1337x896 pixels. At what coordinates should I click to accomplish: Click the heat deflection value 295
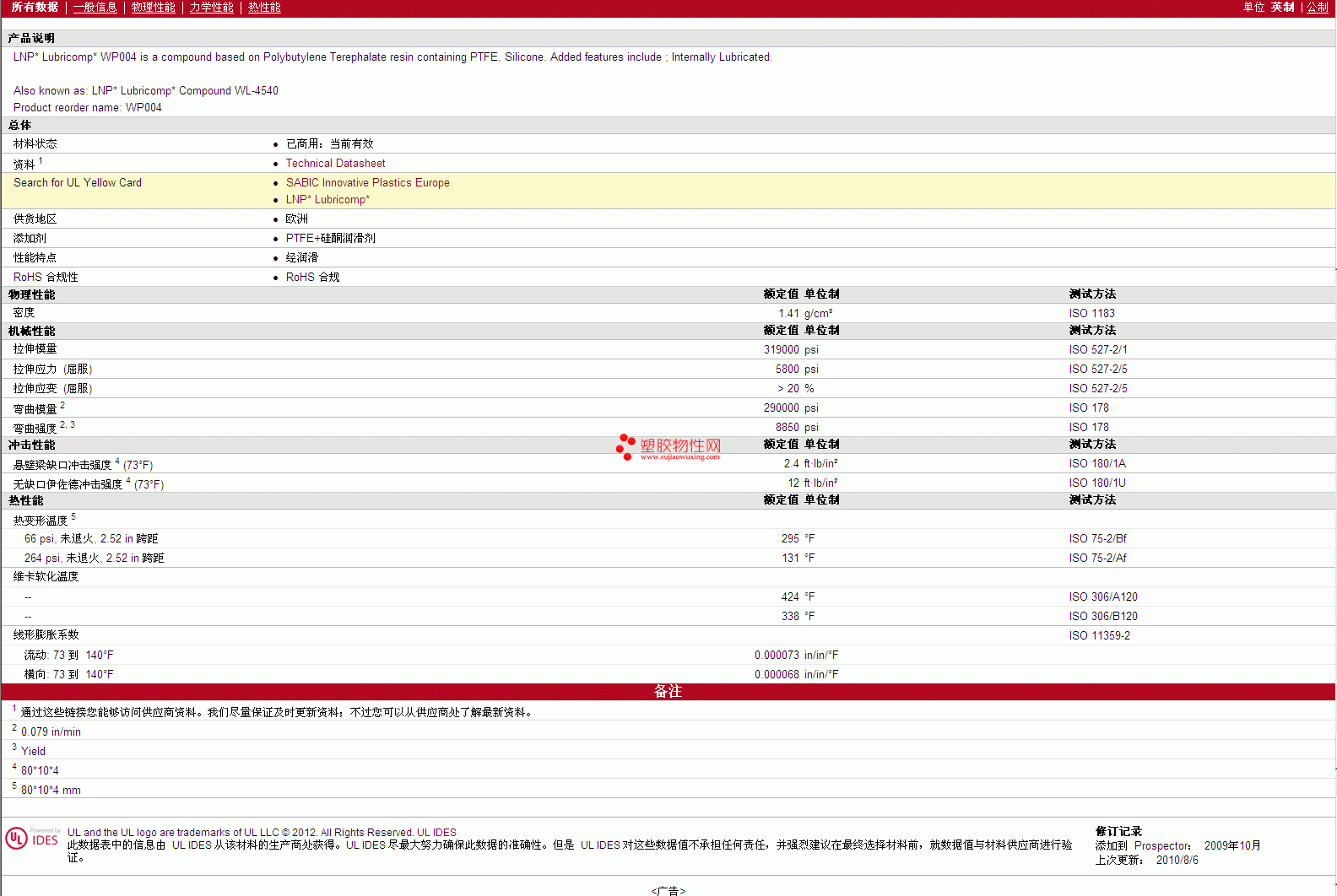tap(790, 539)
